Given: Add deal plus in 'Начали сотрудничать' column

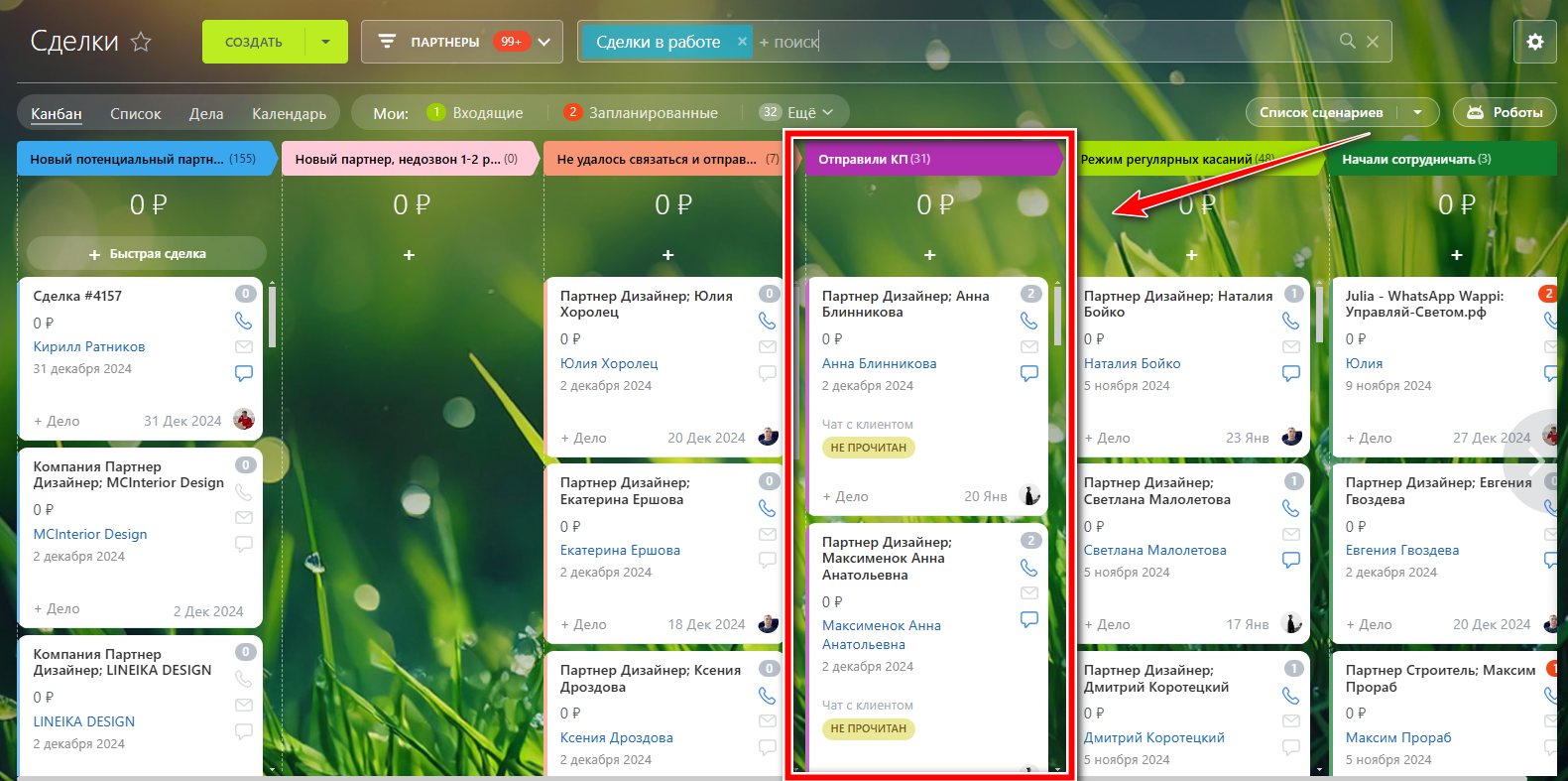Looking at the screenshot, I should [x=1456, y=255].
